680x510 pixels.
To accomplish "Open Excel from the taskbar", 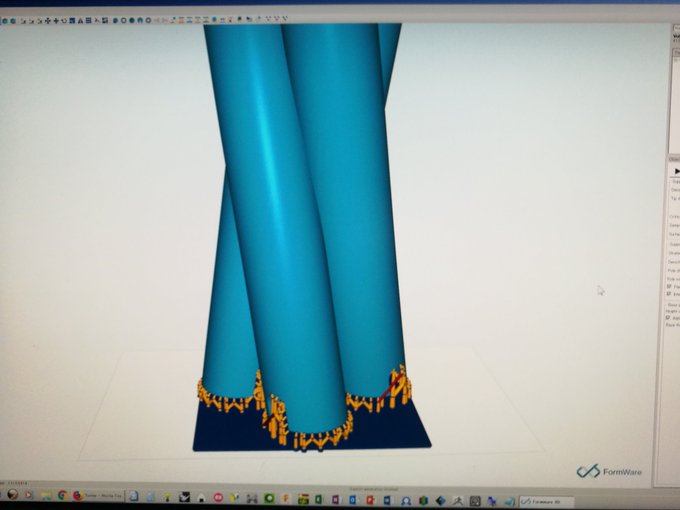I will [318, 499].
